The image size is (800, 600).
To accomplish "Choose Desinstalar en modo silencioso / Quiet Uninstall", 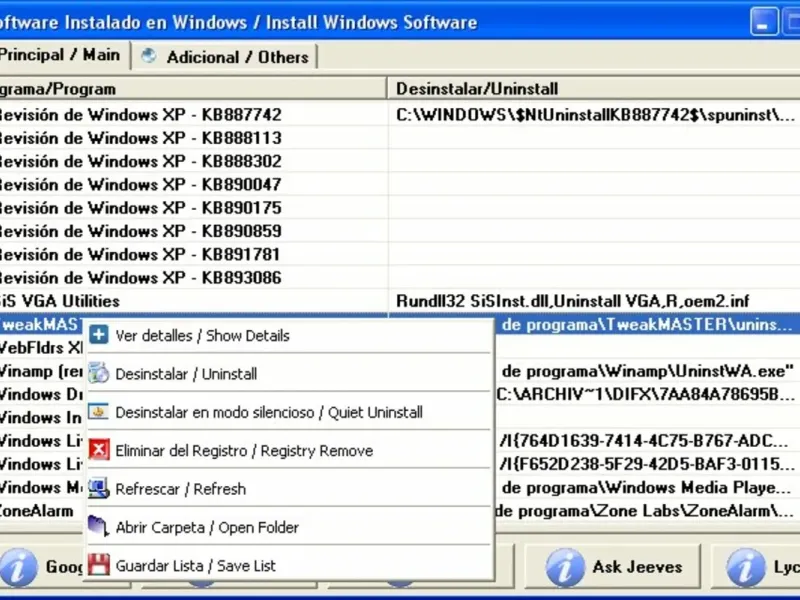I will 289,412.
